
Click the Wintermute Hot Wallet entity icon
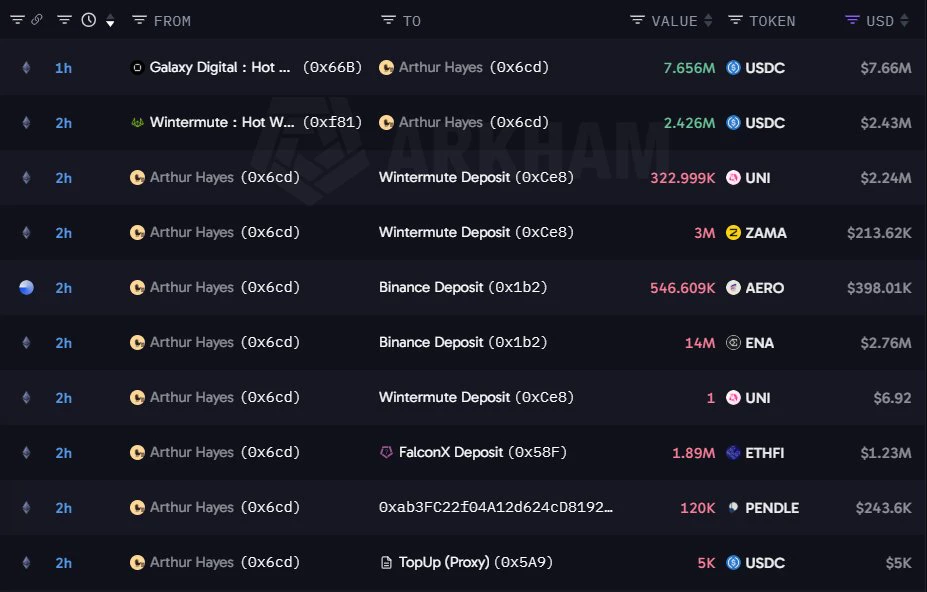tap(137, 122)
